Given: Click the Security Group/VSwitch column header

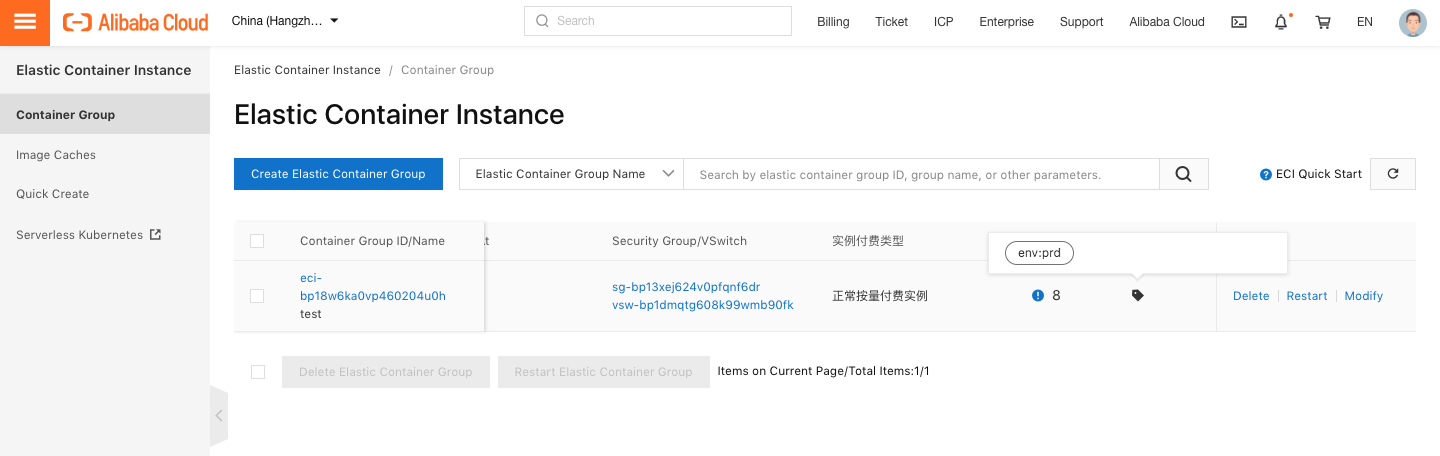Looking at the screenshot, I should 679,241.
